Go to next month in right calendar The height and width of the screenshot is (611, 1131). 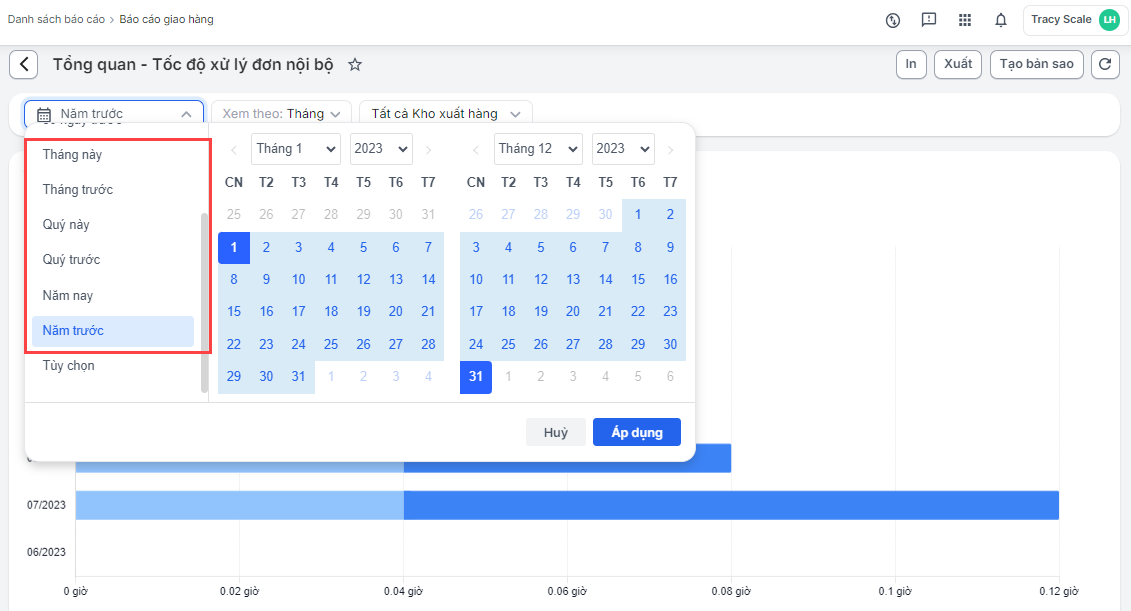(x=670, y=149)
